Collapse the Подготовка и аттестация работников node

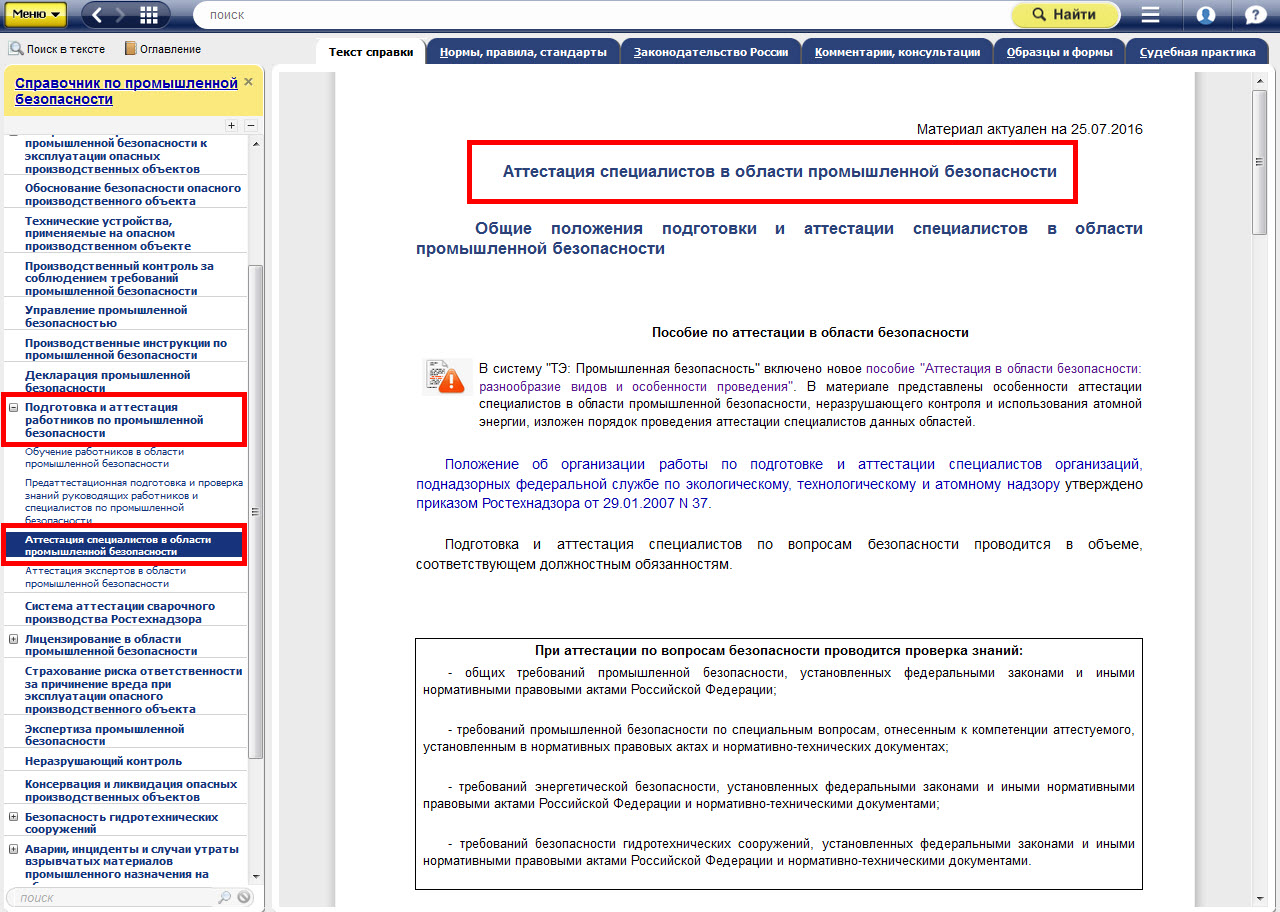pos(14,408)
